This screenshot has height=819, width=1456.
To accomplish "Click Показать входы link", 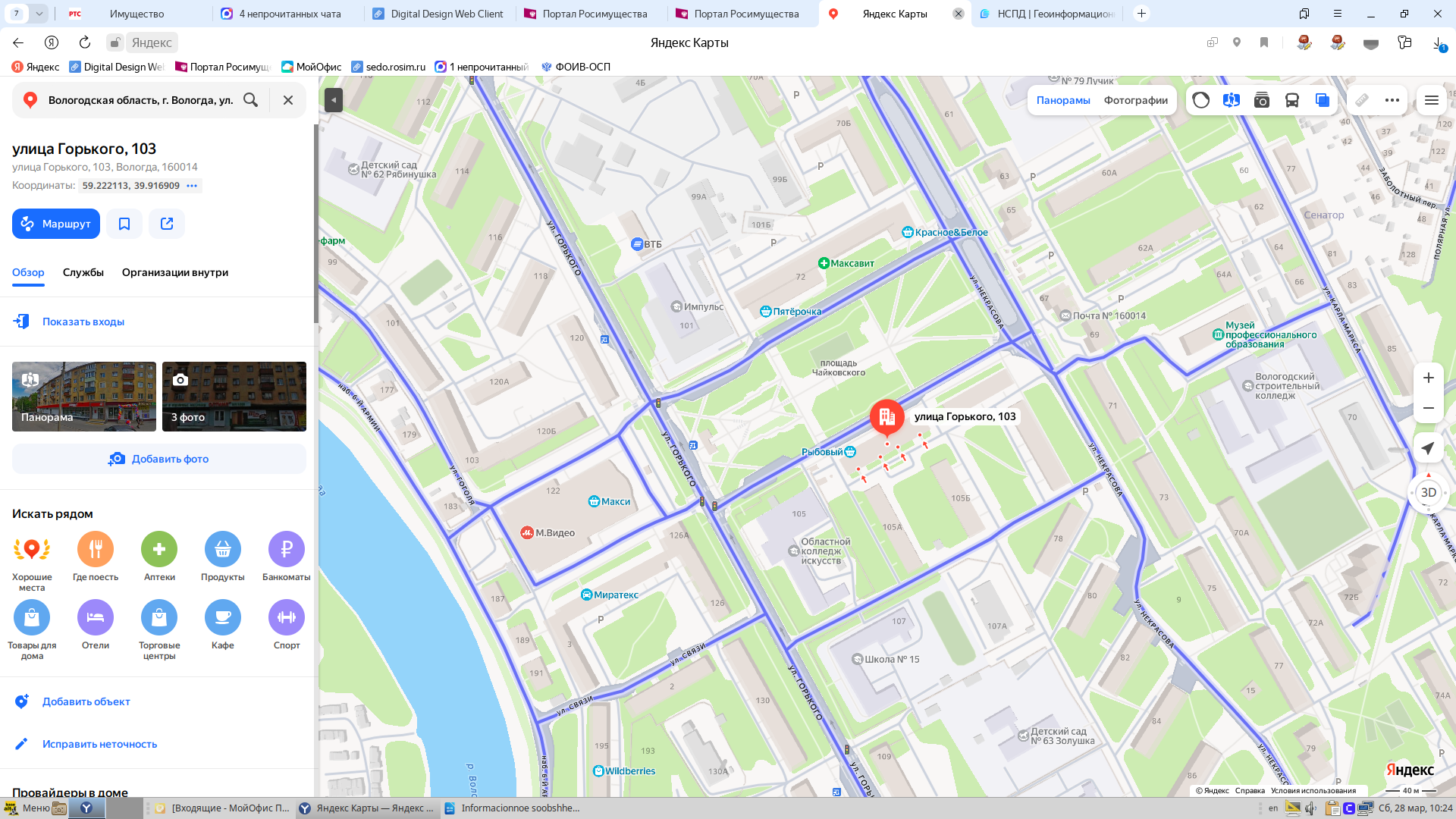I will [x=83, y=322].
